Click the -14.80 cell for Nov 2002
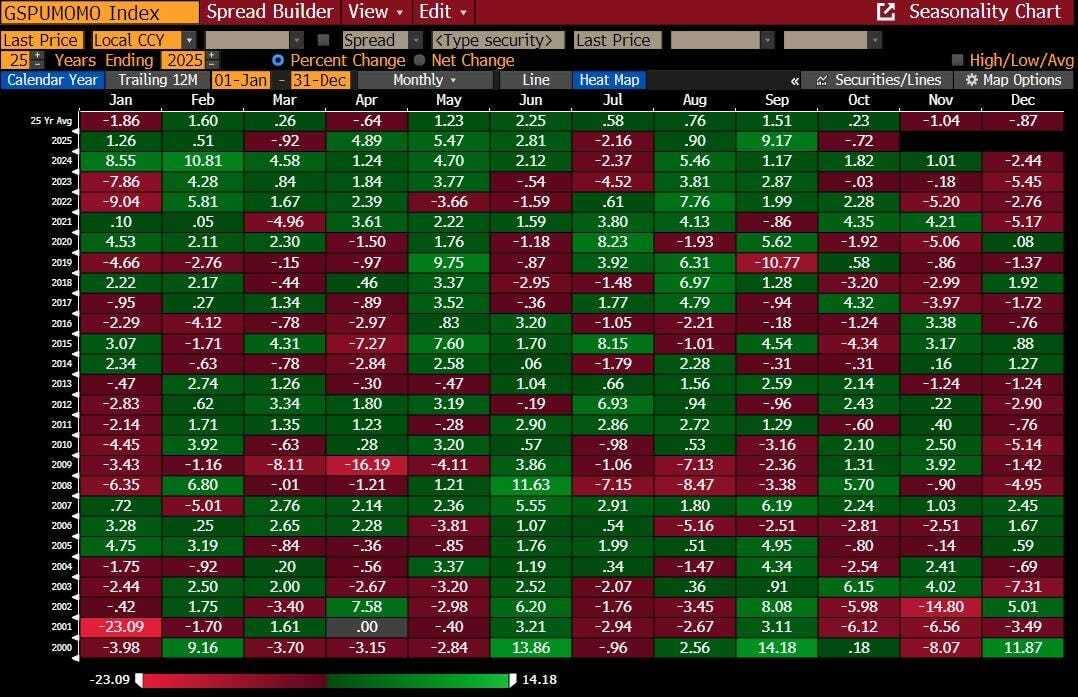 point(940,606)
